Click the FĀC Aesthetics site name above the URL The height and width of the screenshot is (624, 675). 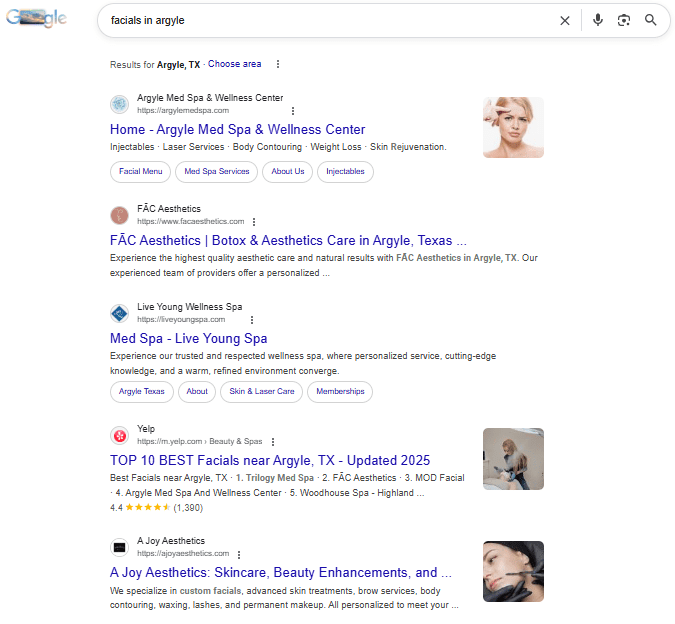point(169,209)
